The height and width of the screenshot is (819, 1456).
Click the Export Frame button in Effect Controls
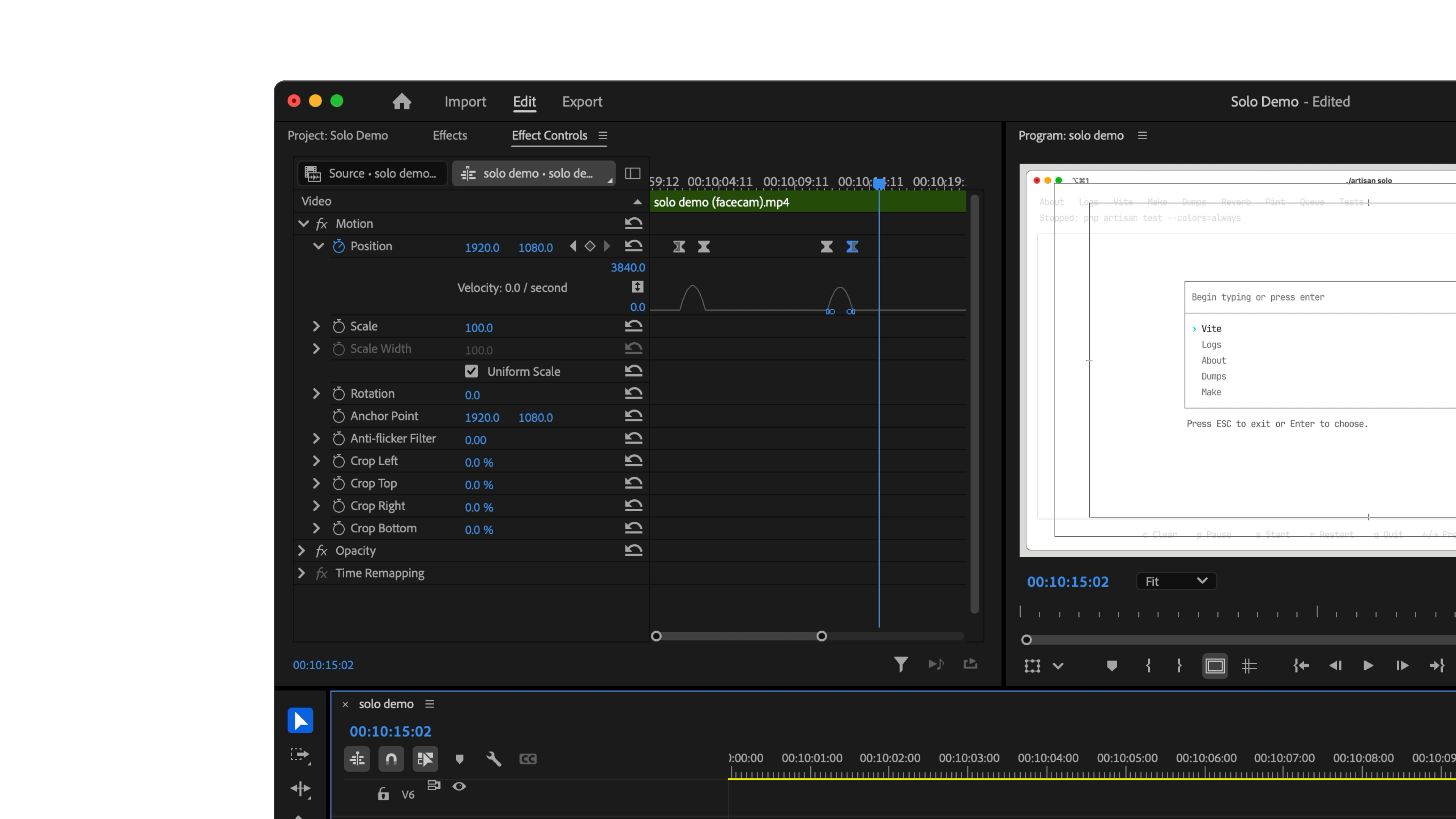point(971,664)
